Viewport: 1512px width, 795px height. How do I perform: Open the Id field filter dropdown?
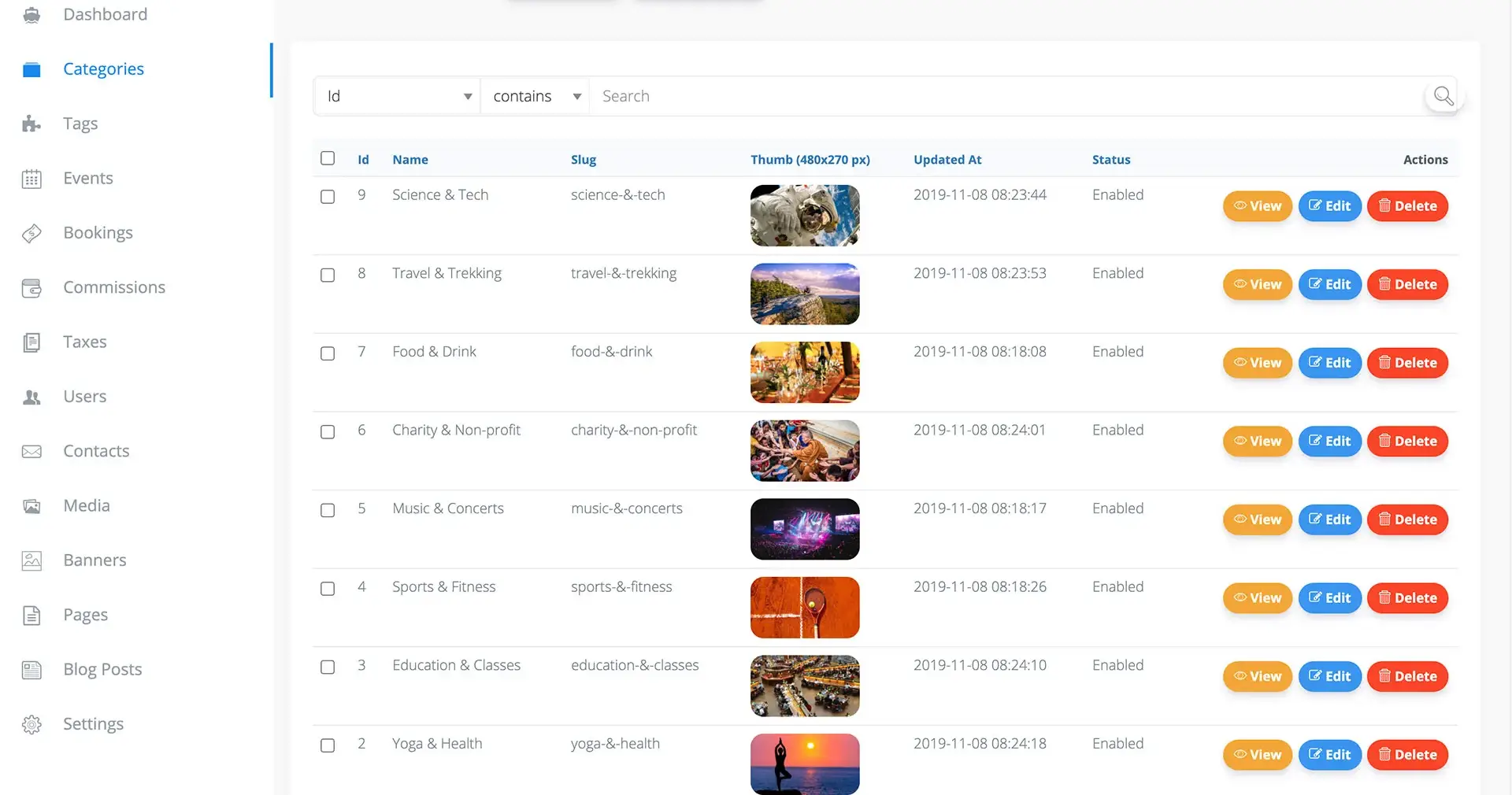pyautogui.click(x=396, y=96)
